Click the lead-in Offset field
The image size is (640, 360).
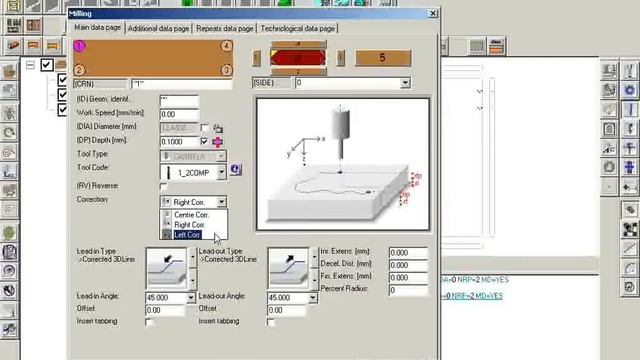165,310
